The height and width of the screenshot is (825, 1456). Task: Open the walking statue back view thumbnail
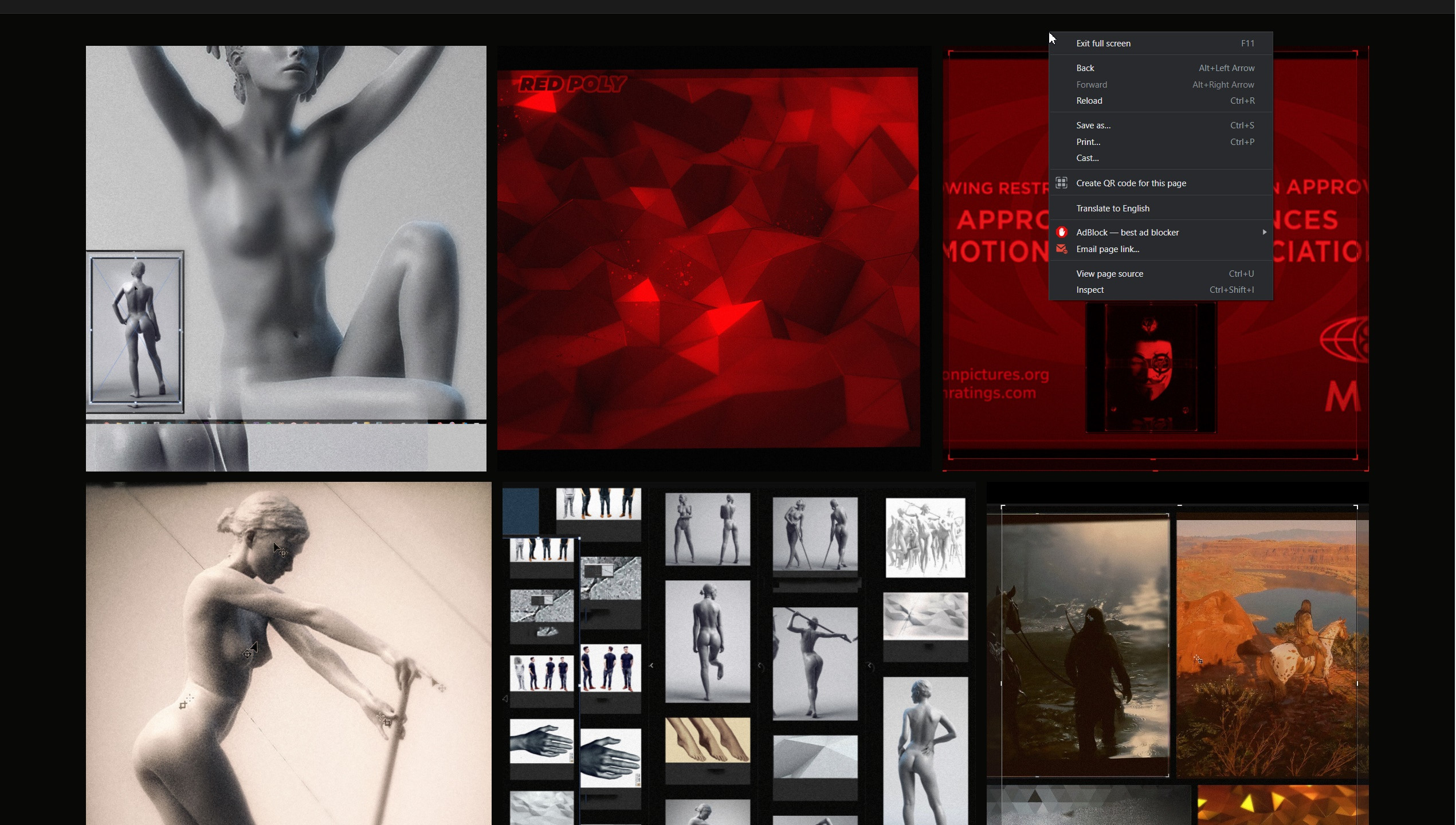coord(708,641)
